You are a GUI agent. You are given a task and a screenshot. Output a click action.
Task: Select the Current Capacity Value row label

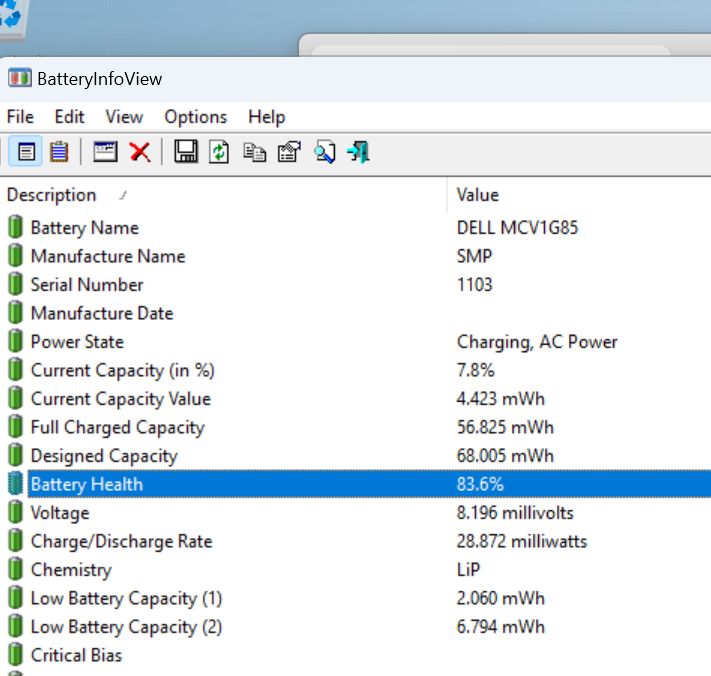point(121,399)
